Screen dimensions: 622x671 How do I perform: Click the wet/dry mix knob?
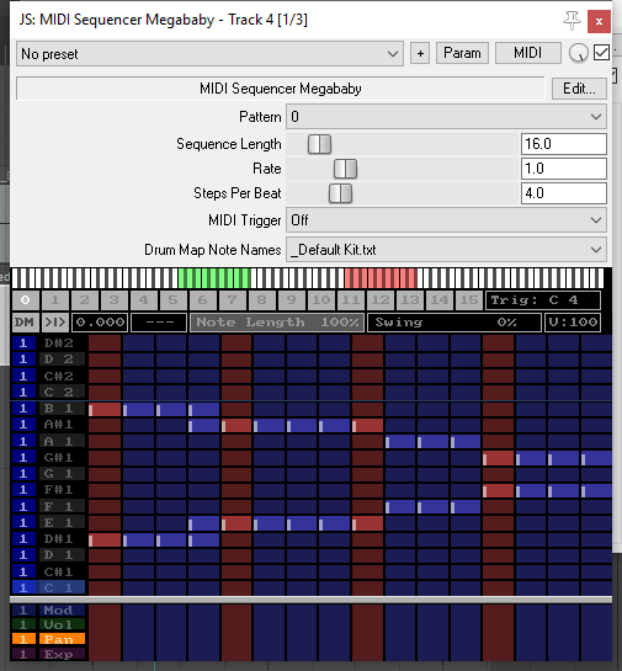point(578,53)
